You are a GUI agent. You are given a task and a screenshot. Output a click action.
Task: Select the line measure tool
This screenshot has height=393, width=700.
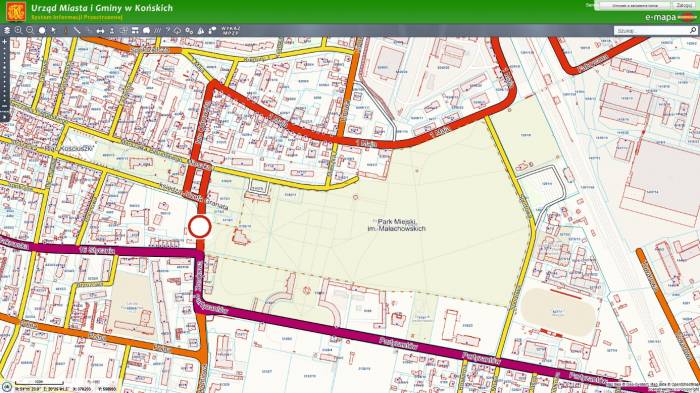pos(77,30)
